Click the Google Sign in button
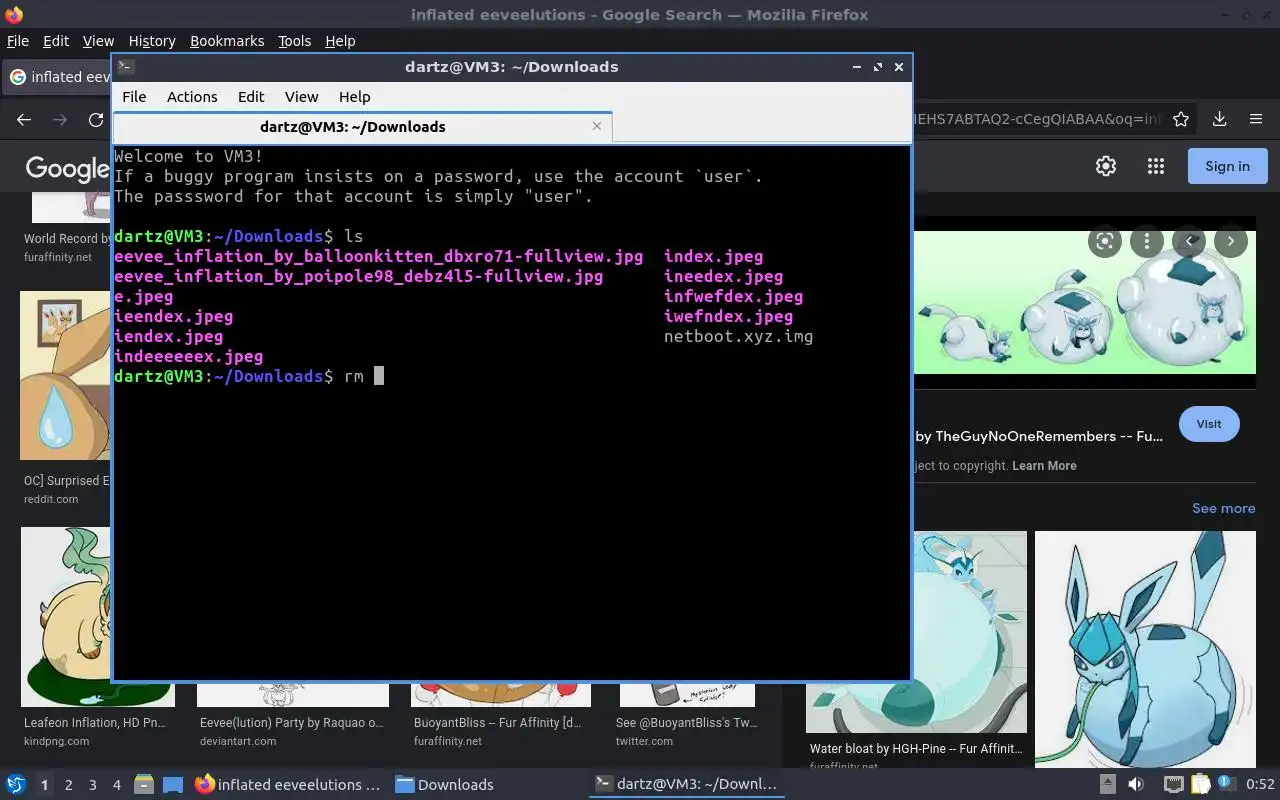Viewport: 1280px width, 800px height. click(1227, 166)
